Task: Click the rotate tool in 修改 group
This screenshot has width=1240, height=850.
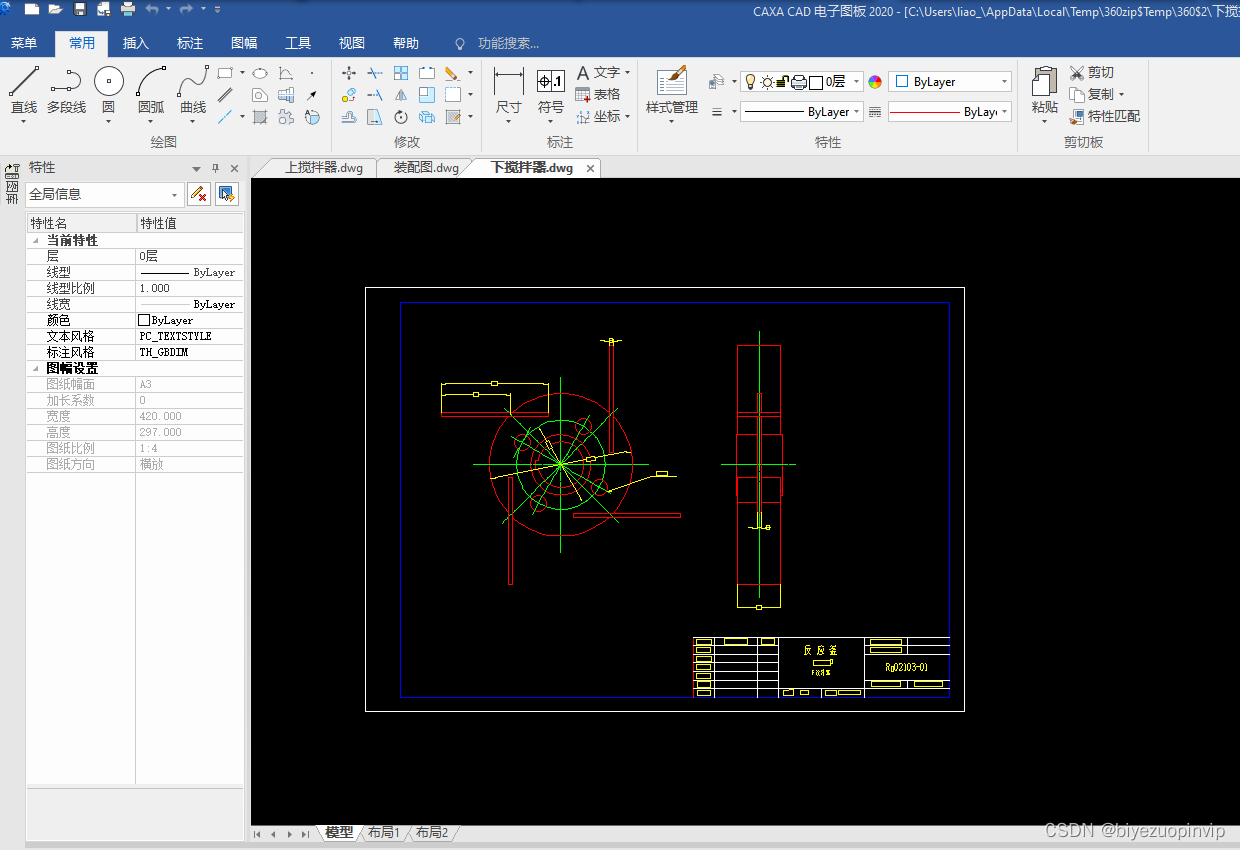Action: click(401, 117)
